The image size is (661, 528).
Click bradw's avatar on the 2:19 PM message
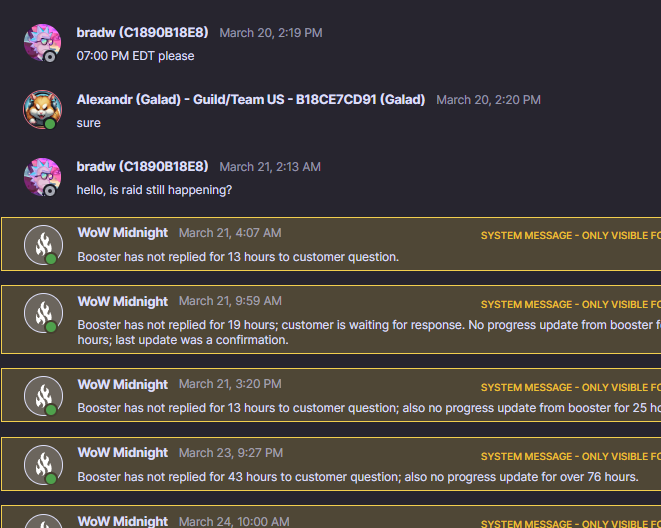click(x=43, y=43)
